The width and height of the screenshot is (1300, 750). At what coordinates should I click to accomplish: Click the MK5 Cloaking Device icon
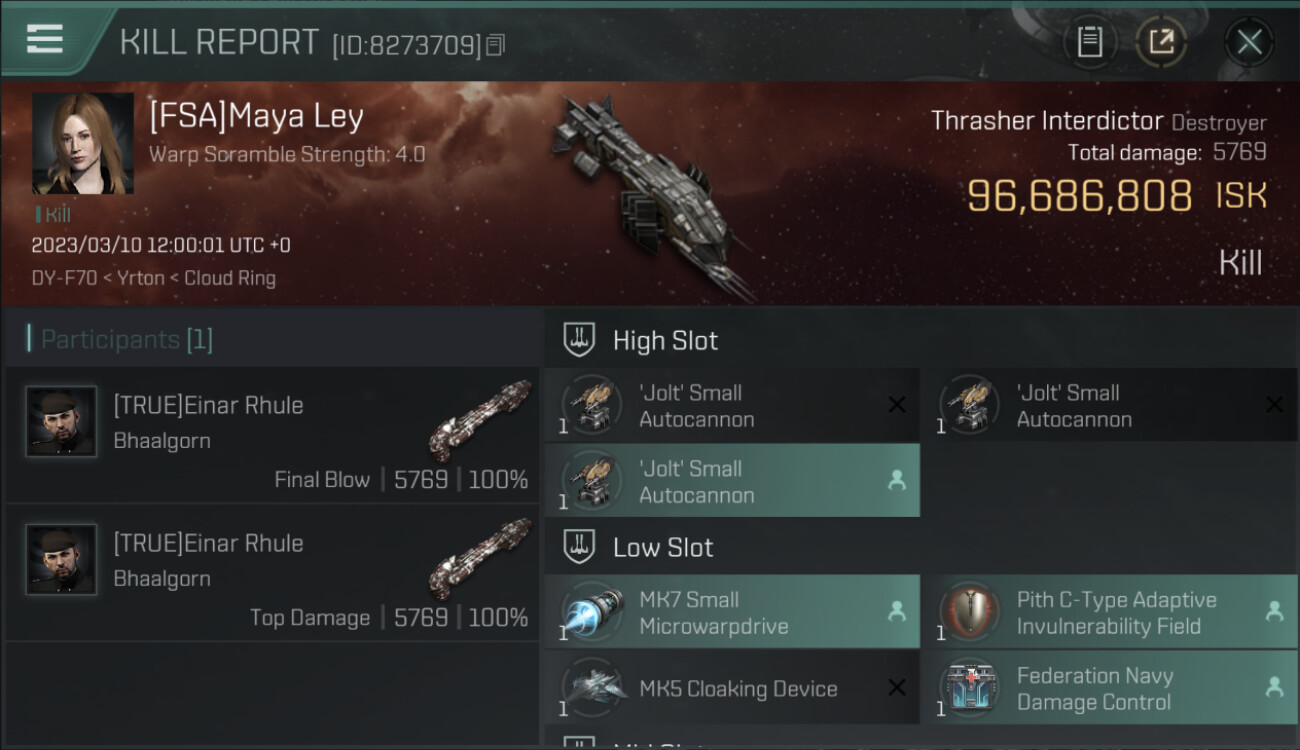coord(591,688)
